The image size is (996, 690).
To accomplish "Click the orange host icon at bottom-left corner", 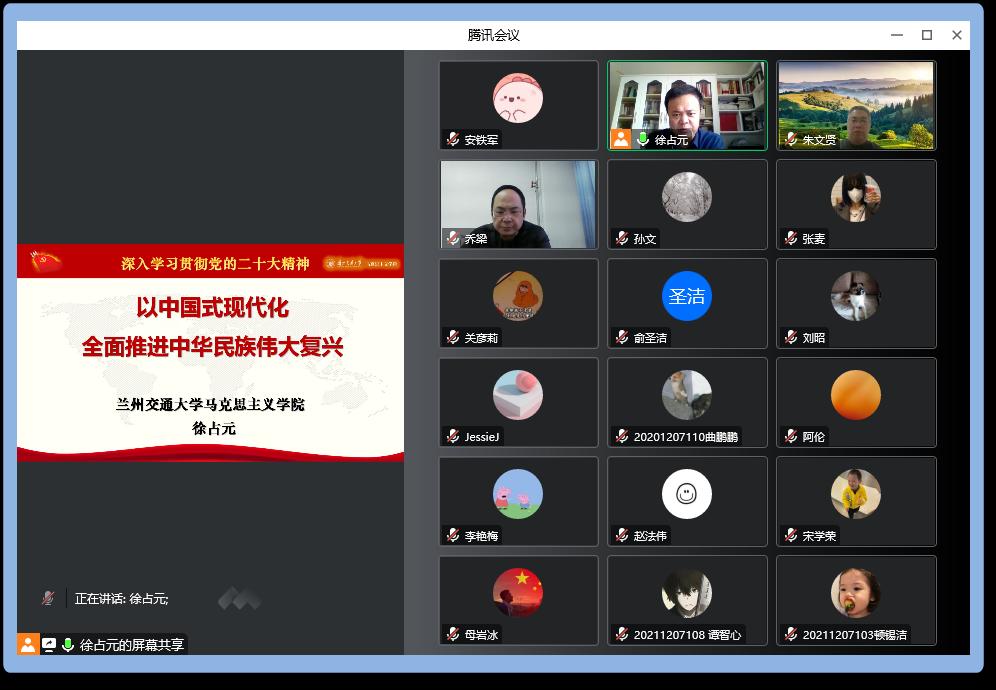I will coord(28,645).
